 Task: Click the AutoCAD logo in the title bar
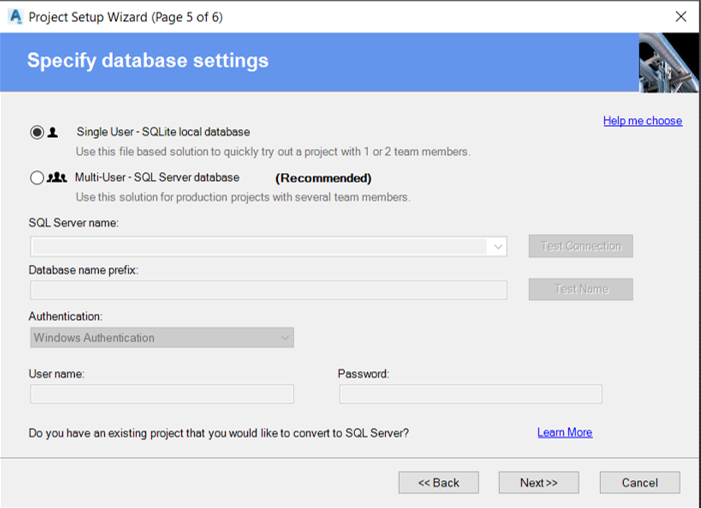click(15, 17)
